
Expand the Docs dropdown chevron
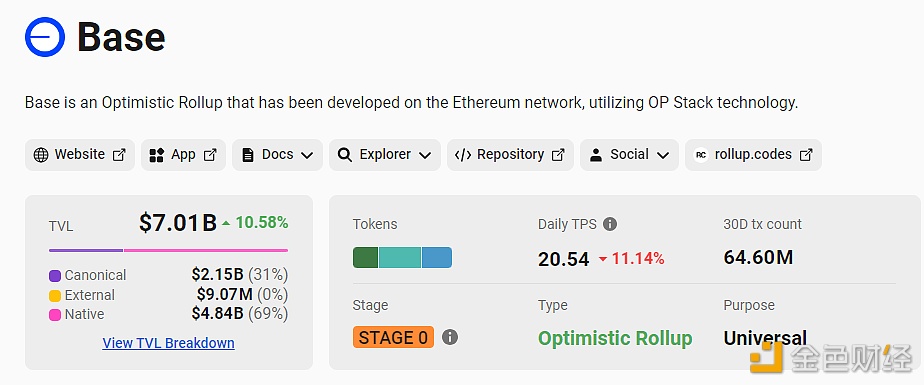click(x=307, y=156)
